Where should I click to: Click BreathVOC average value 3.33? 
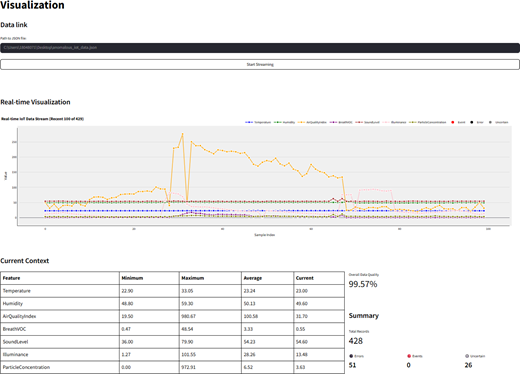(x=248, y=329)
